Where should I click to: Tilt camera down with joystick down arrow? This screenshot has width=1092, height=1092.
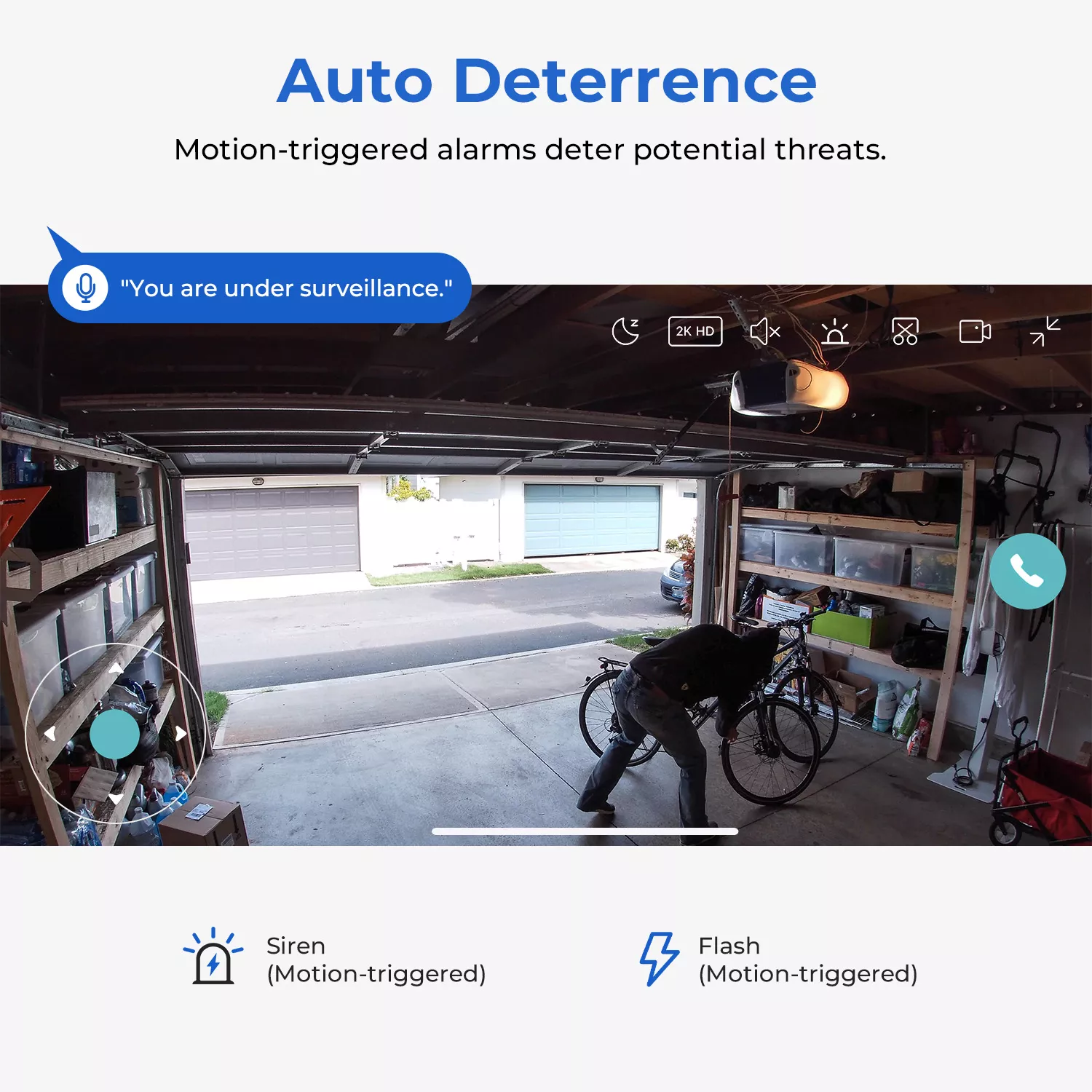coord(116,799)
